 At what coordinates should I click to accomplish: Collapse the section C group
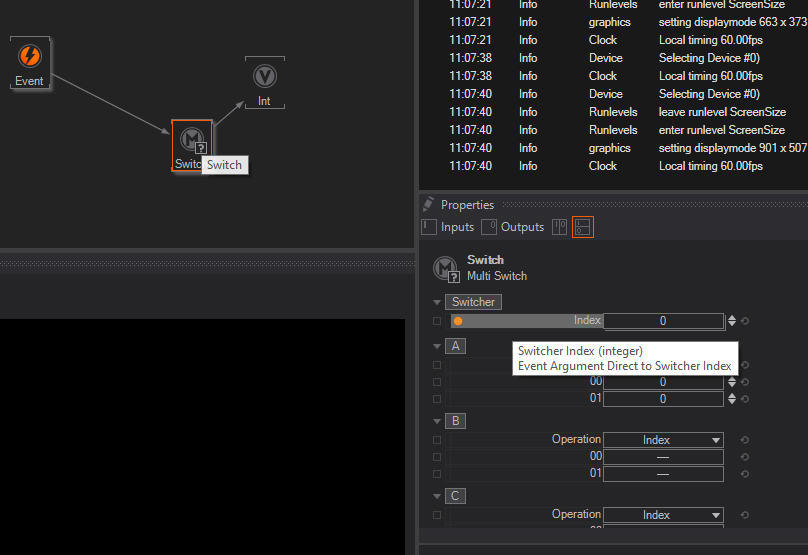click(x=437, y=496)
